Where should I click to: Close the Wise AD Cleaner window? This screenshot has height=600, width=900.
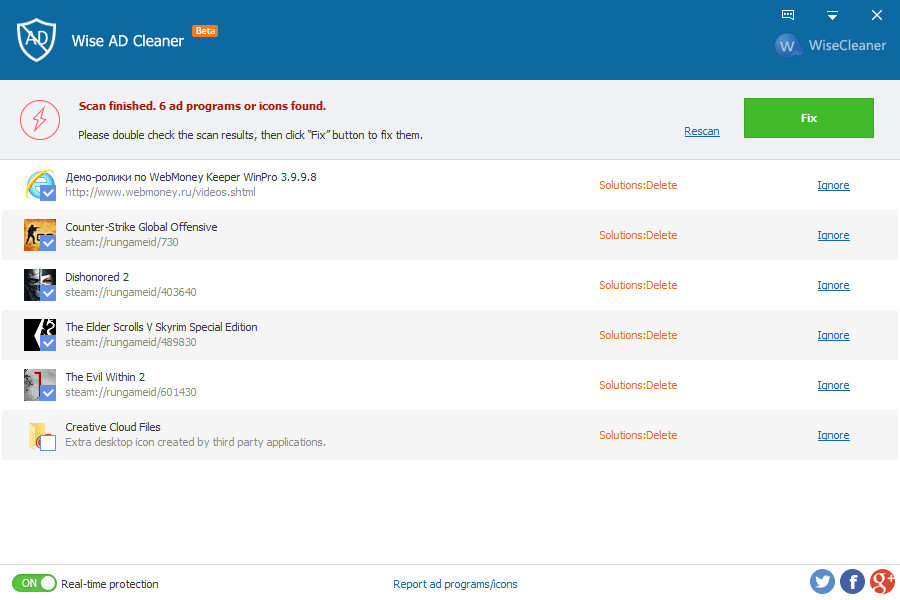click(x=876, y=16)
